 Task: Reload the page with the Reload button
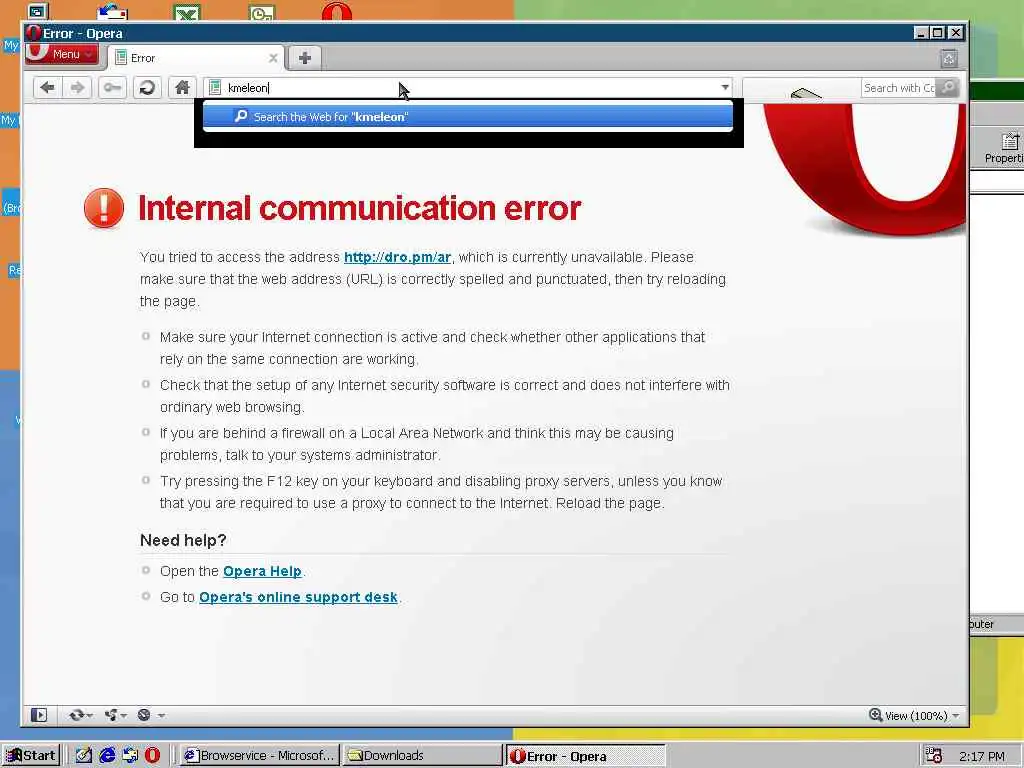coord(147,88)
